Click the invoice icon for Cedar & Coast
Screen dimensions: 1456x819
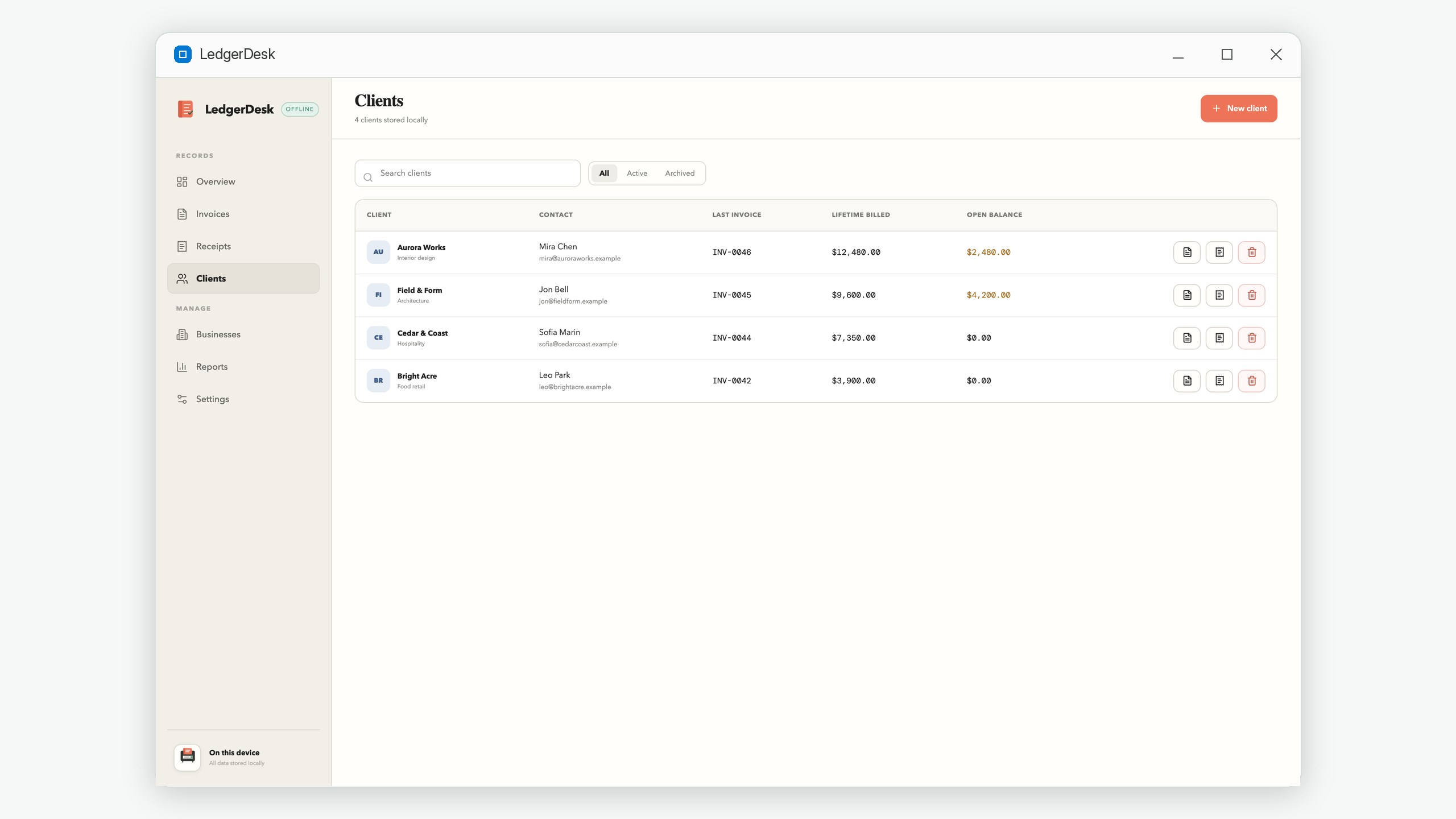(1187, 338)
